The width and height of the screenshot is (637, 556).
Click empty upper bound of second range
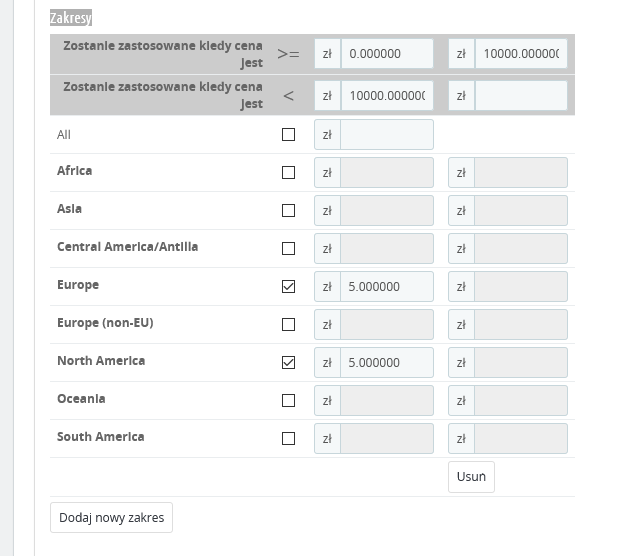point(520,96)
